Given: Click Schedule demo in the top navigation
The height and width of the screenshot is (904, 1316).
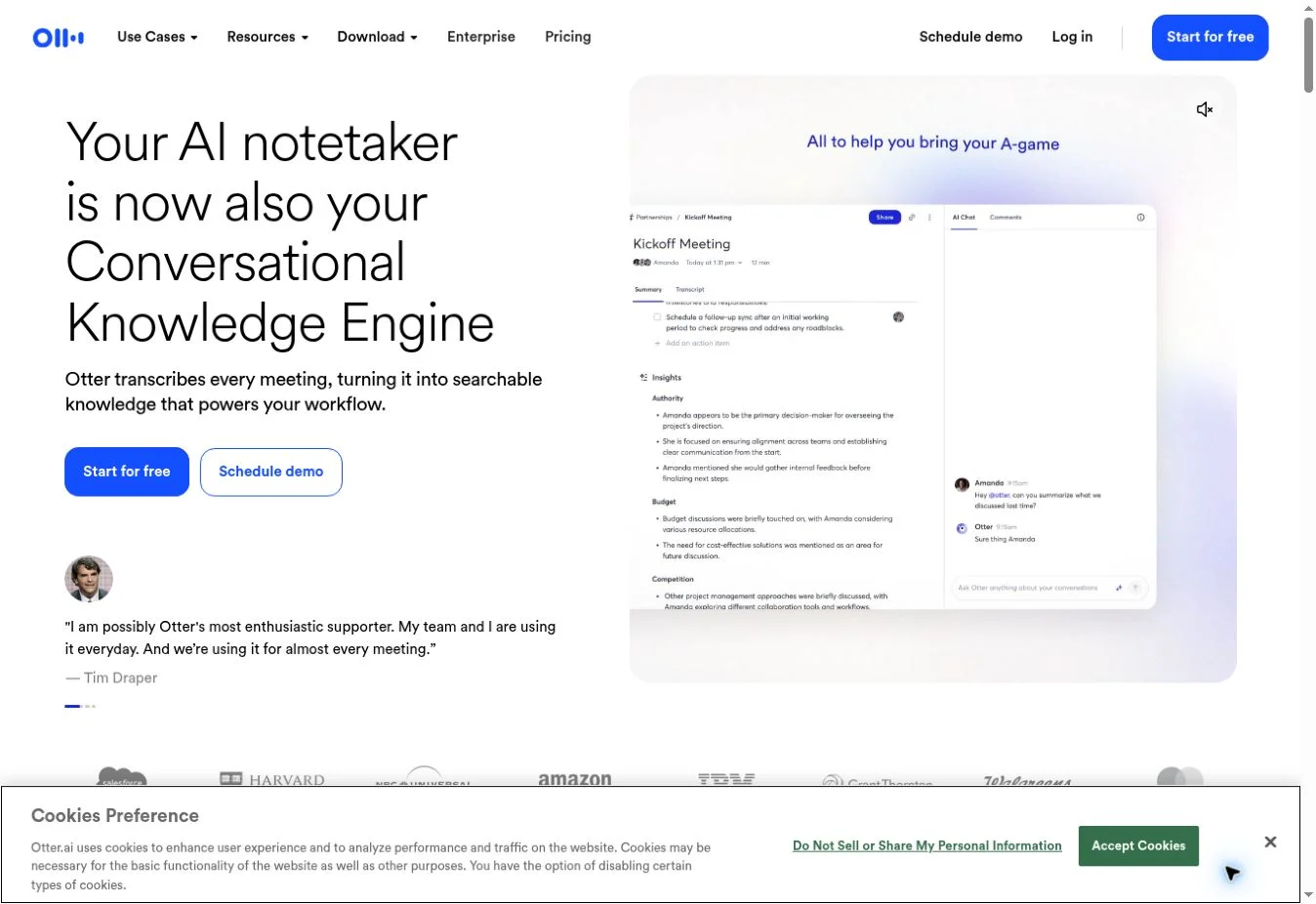Looking at the screenshot, I should [x=970, y=37].
